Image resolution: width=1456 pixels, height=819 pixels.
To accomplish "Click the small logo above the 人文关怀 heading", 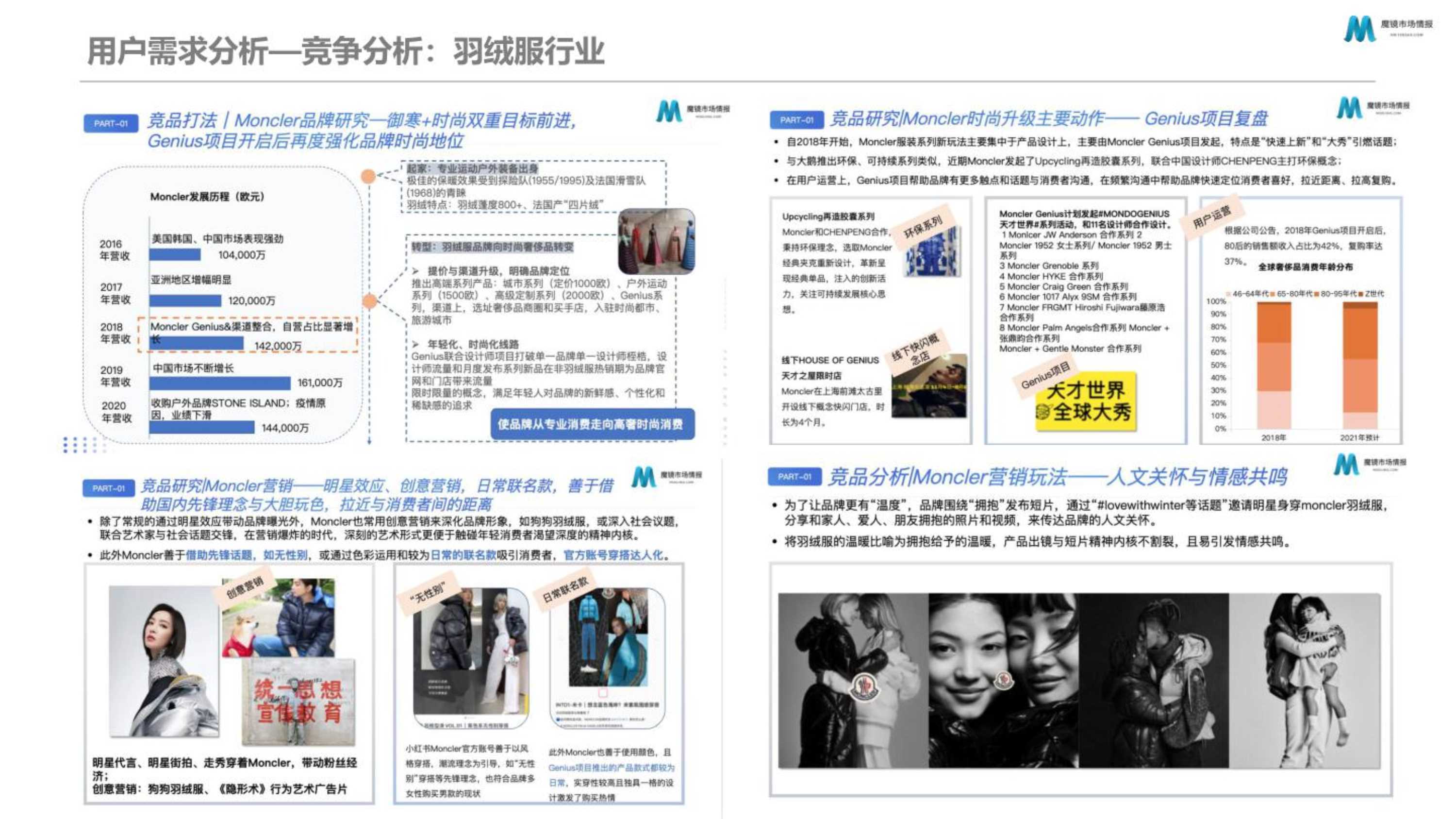I will tap(1370, 465).
